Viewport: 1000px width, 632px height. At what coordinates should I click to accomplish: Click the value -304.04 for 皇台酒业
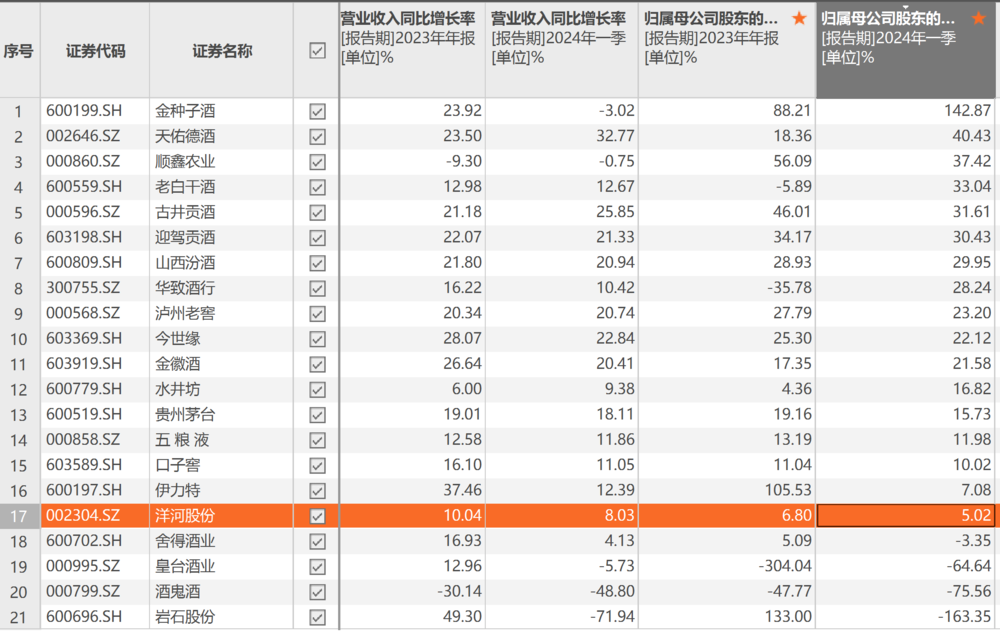(x=785, y=566)
